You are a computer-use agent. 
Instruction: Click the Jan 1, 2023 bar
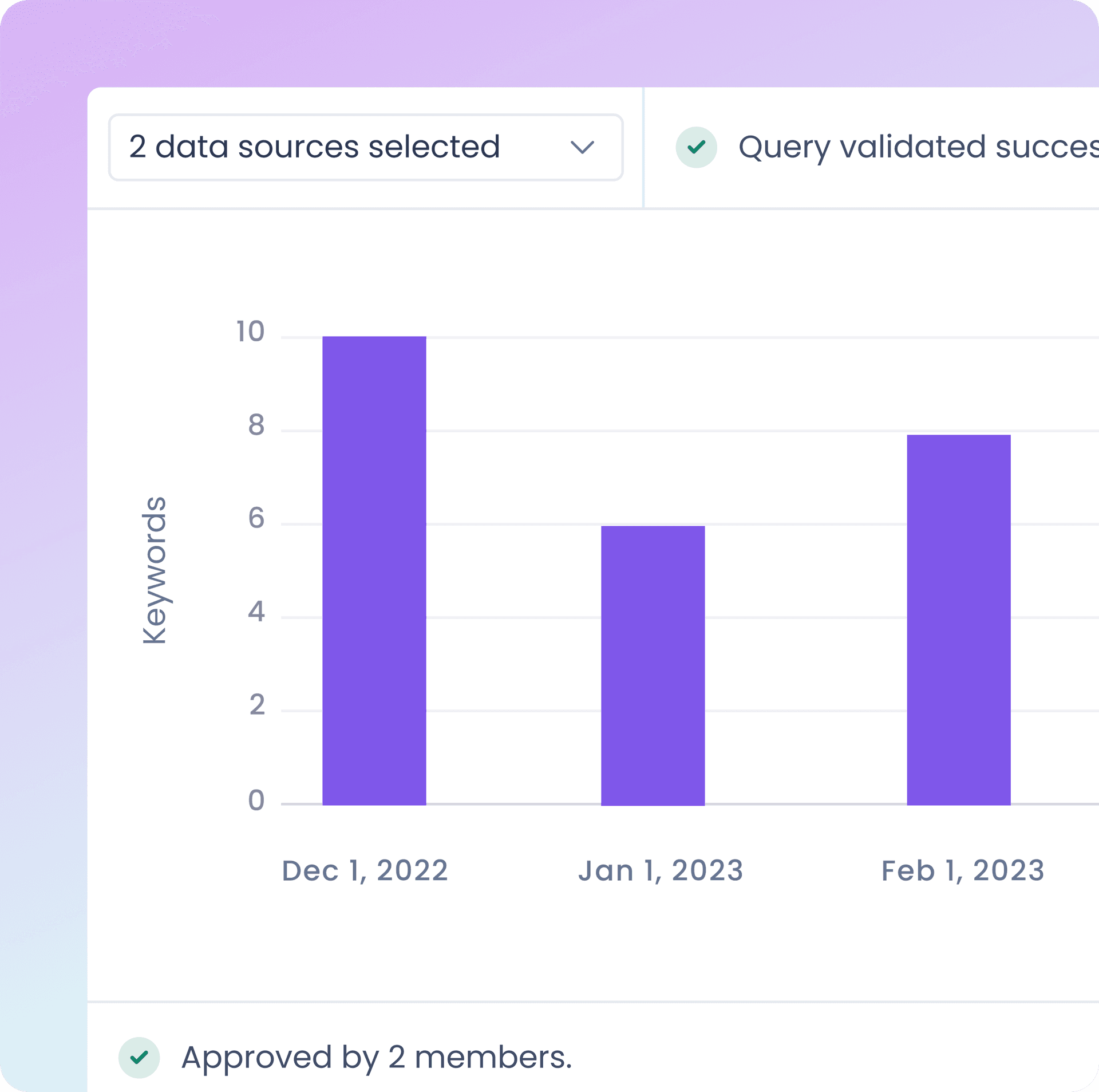coord(653,665)
